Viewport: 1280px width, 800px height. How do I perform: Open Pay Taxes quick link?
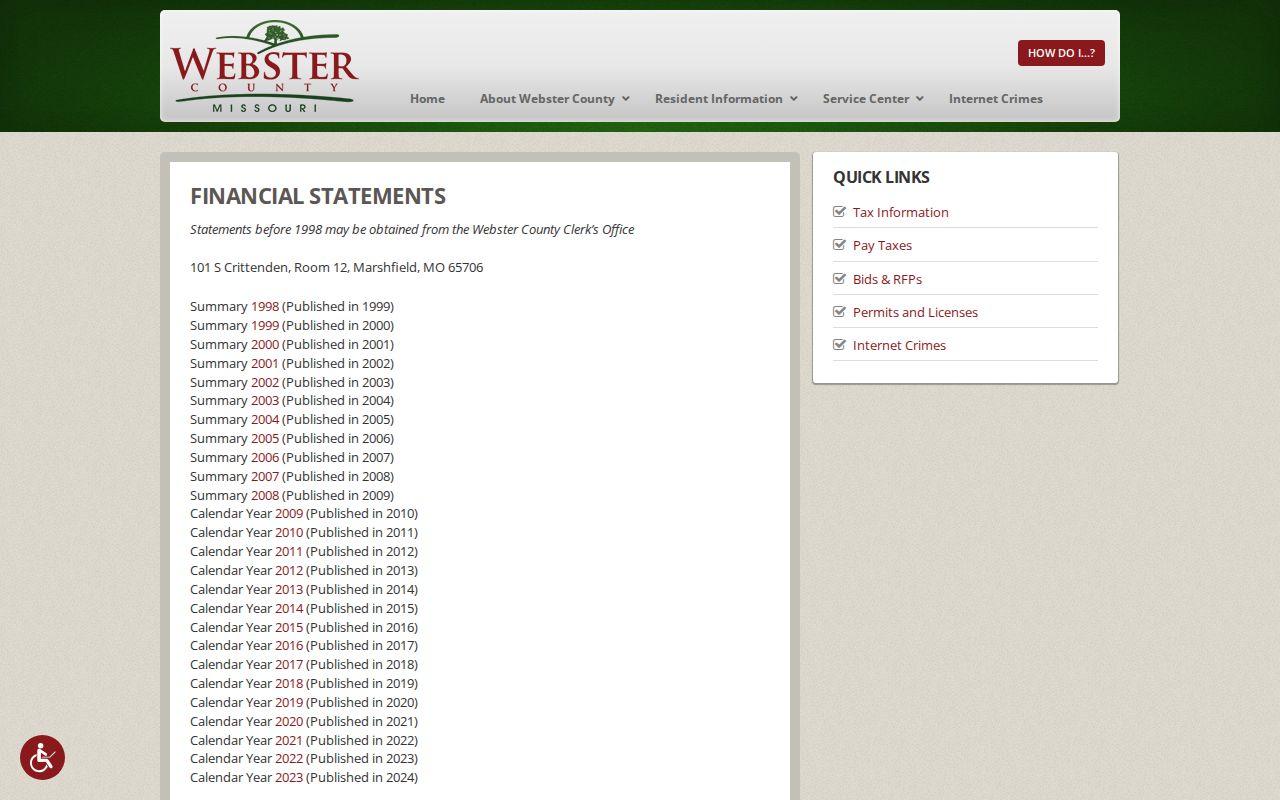[882, 245]
